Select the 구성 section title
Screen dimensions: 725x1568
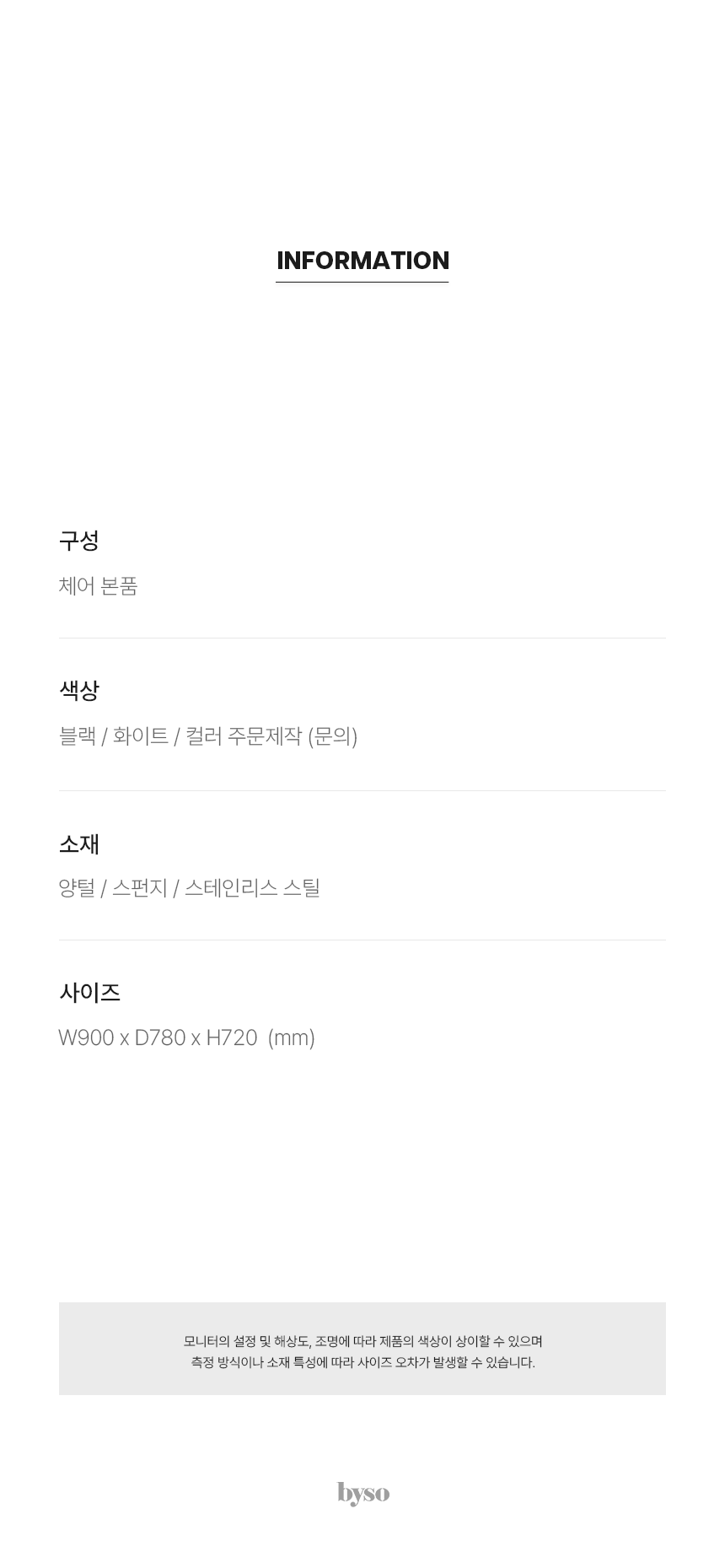pyautogui.click(x=79, y=541)
